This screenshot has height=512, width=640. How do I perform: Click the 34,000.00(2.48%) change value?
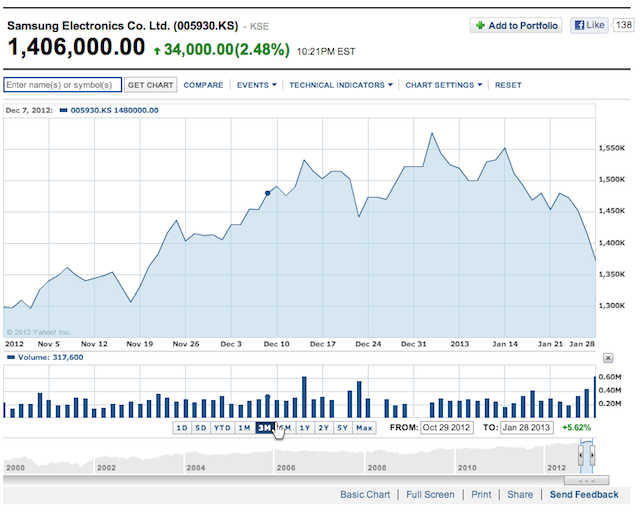point(227,50)
